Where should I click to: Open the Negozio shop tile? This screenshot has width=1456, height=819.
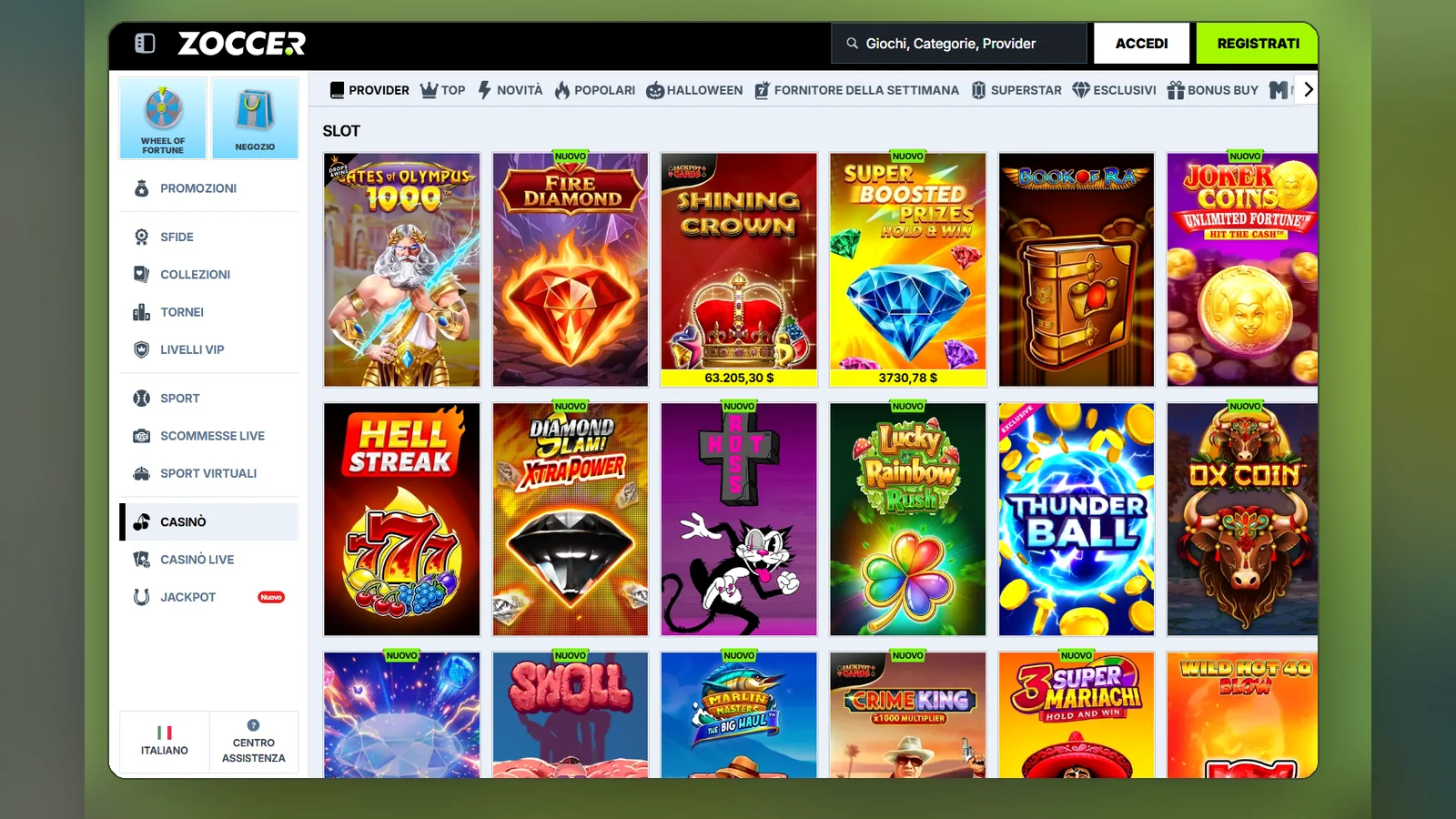[255, 118]
